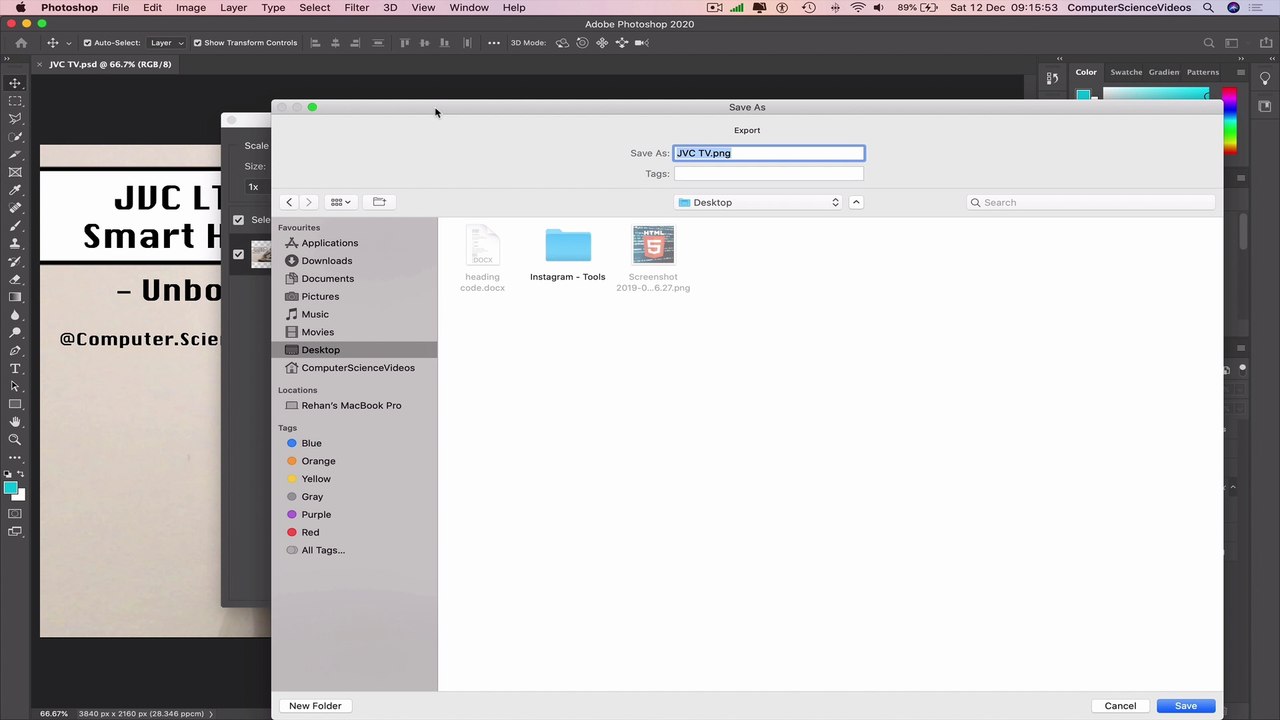This screenshot has width=1280, height=720.
Task: Open the view options grid dropdown
Action: click(341, 202)
